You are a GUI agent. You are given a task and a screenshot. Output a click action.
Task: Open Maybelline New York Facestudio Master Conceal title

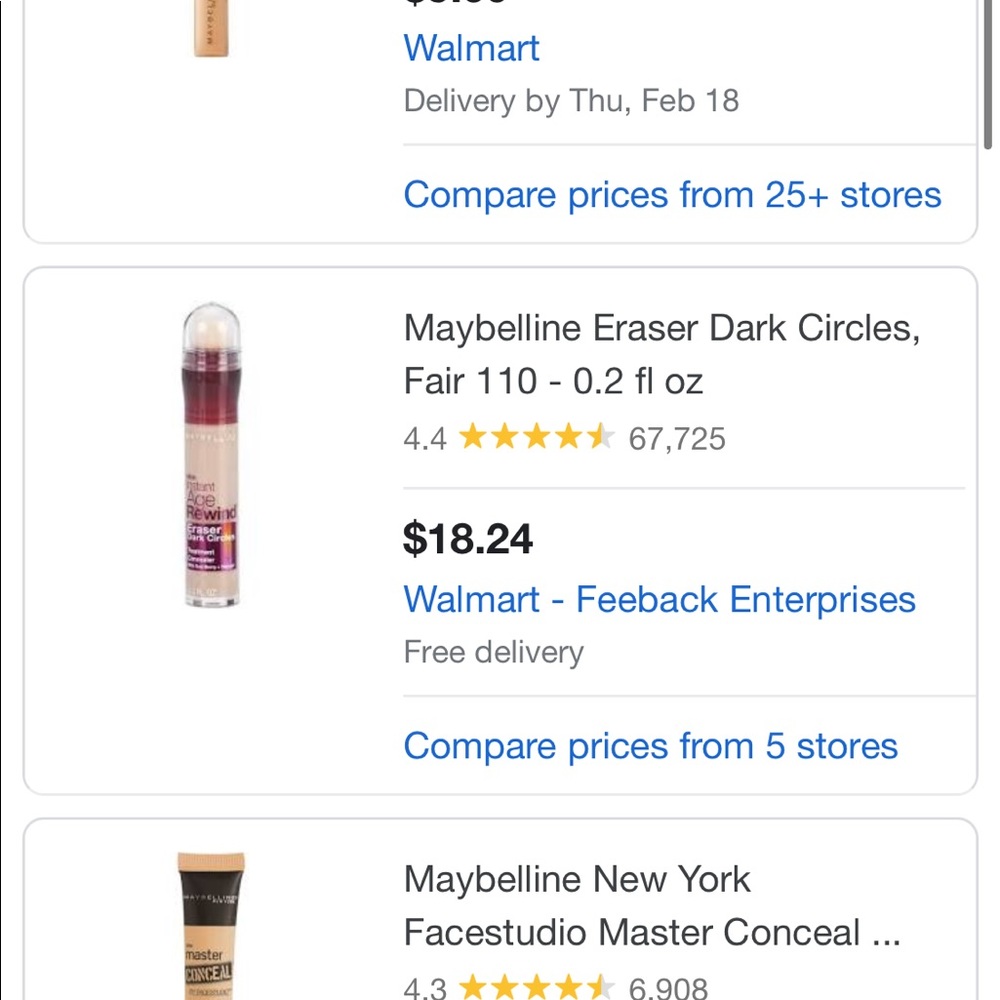click(651, 906)
